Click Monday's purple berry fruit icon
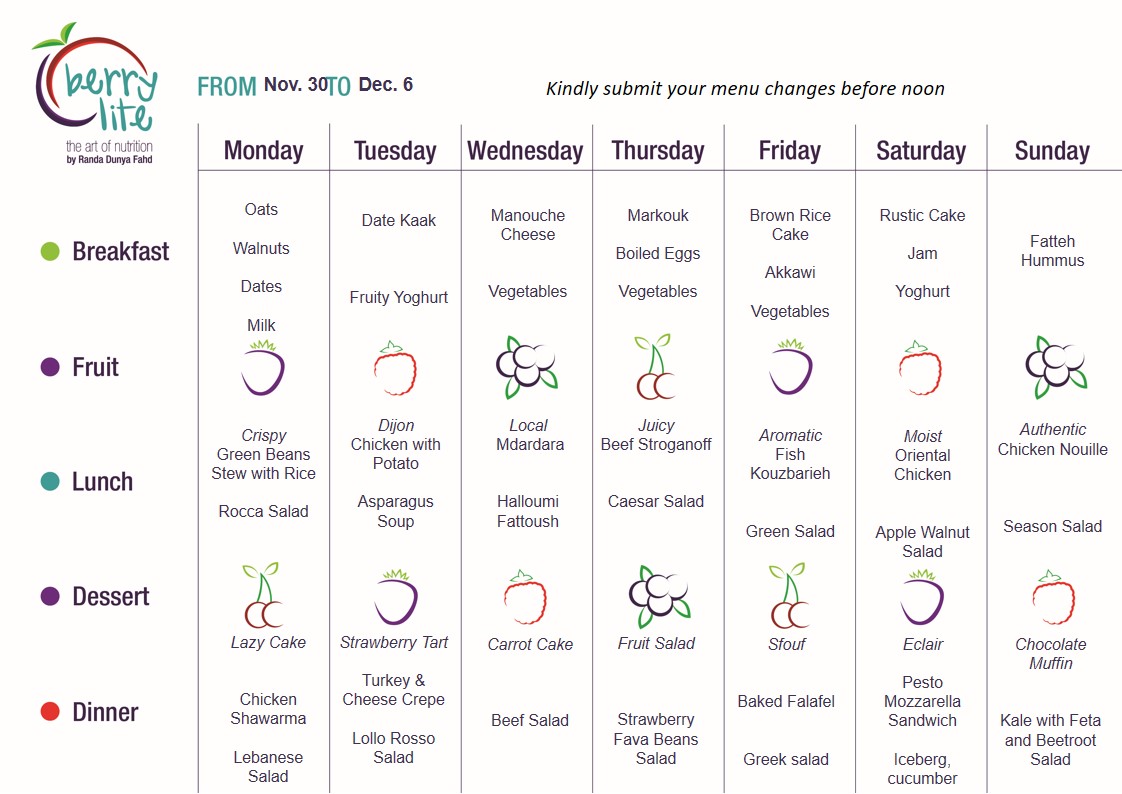 (x=263, y=368)
